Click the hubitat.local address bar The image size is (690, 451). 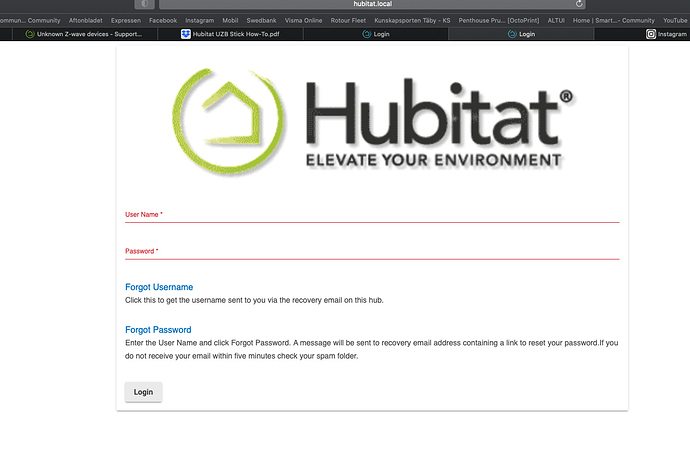click(x=372, y=4)
